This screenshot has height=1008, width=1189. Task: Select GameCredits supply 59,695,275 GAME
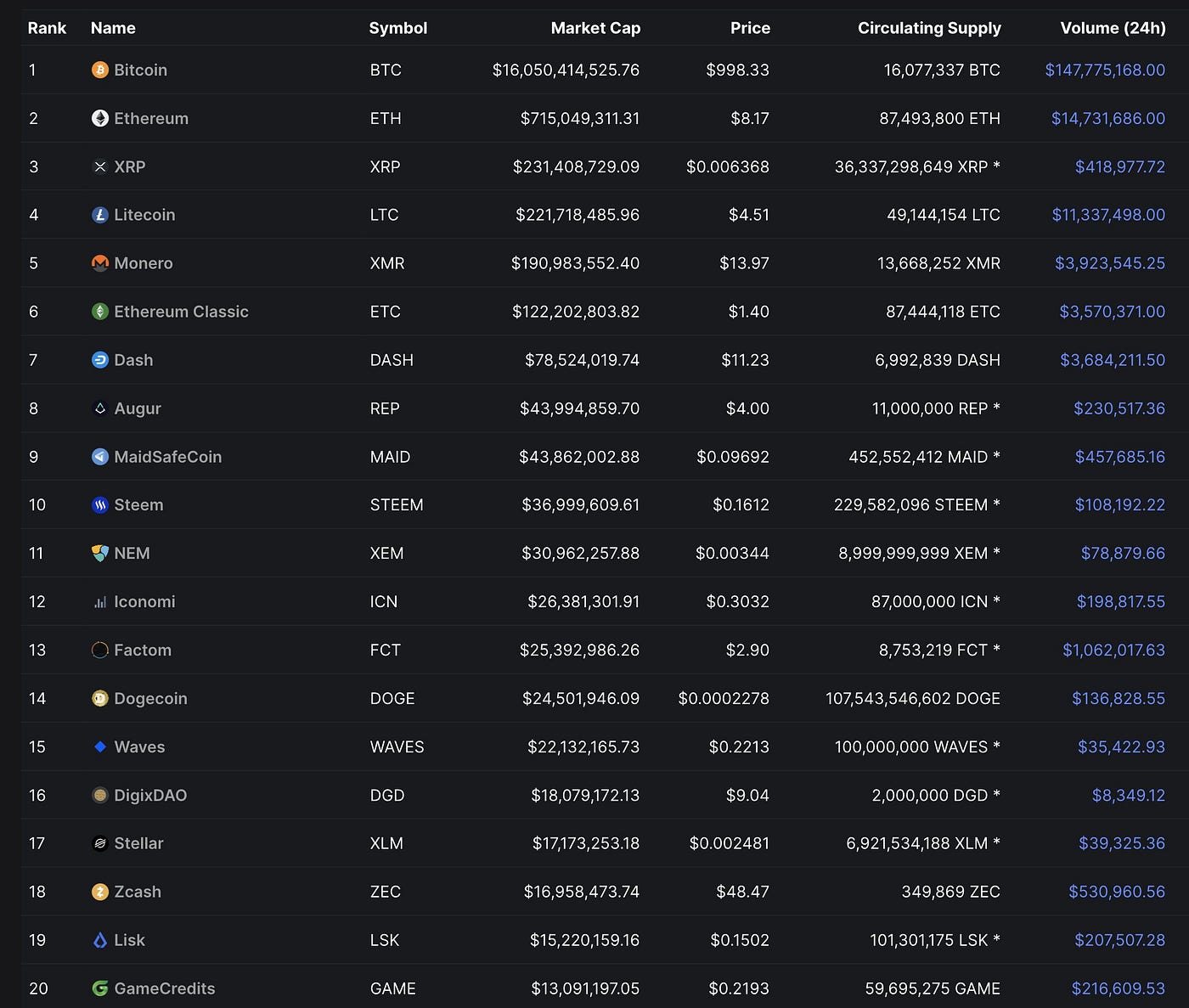(x=933, y=988)
